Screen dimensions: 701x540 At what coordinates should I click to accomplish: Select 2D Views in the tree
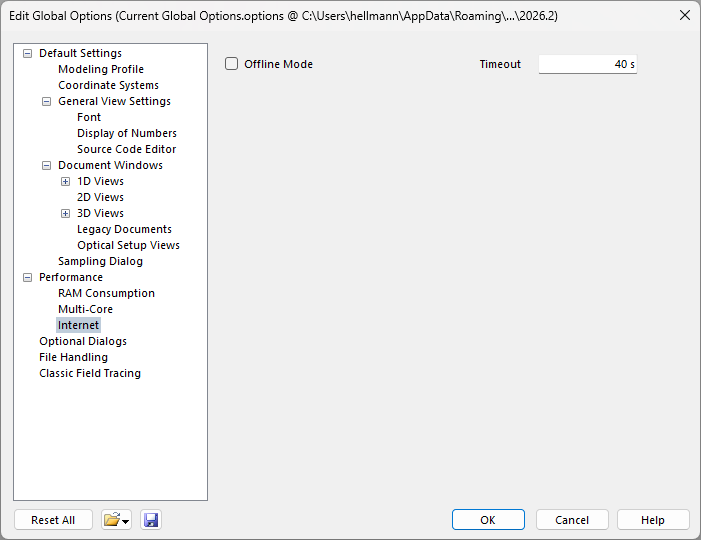101,197
